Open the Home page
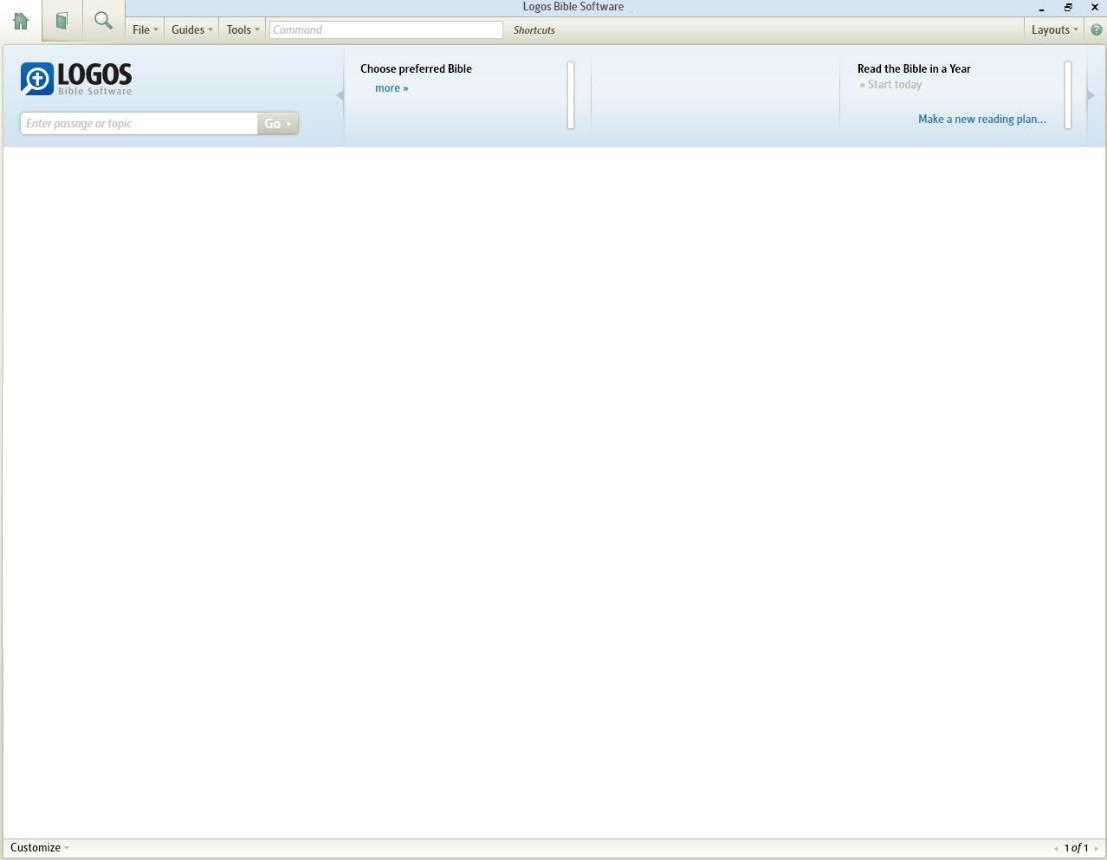This screenshot has width=1107, height=860. (x=22, y=21)
